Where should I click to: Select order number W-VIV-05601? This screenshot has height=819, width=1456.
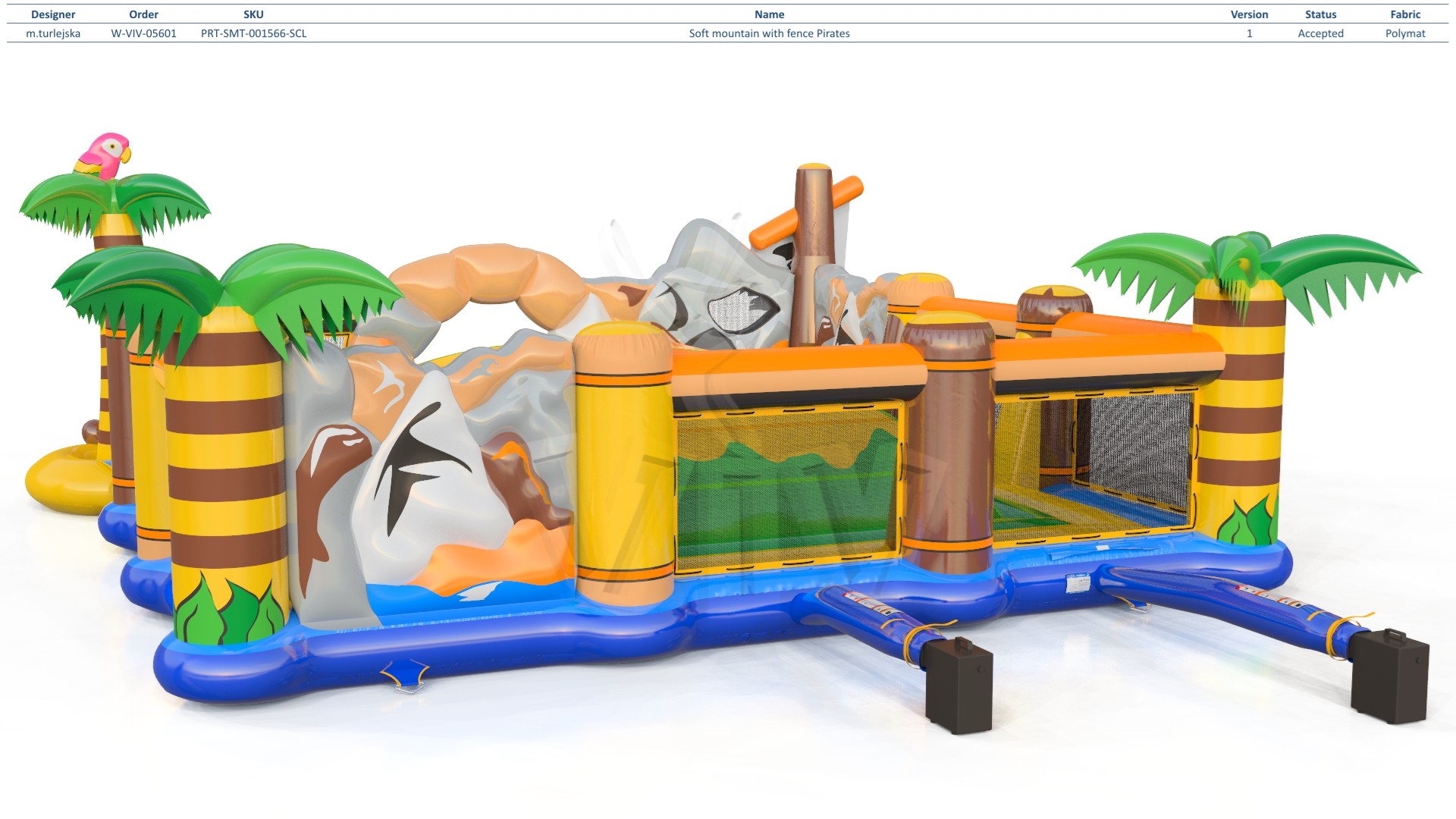143,33
